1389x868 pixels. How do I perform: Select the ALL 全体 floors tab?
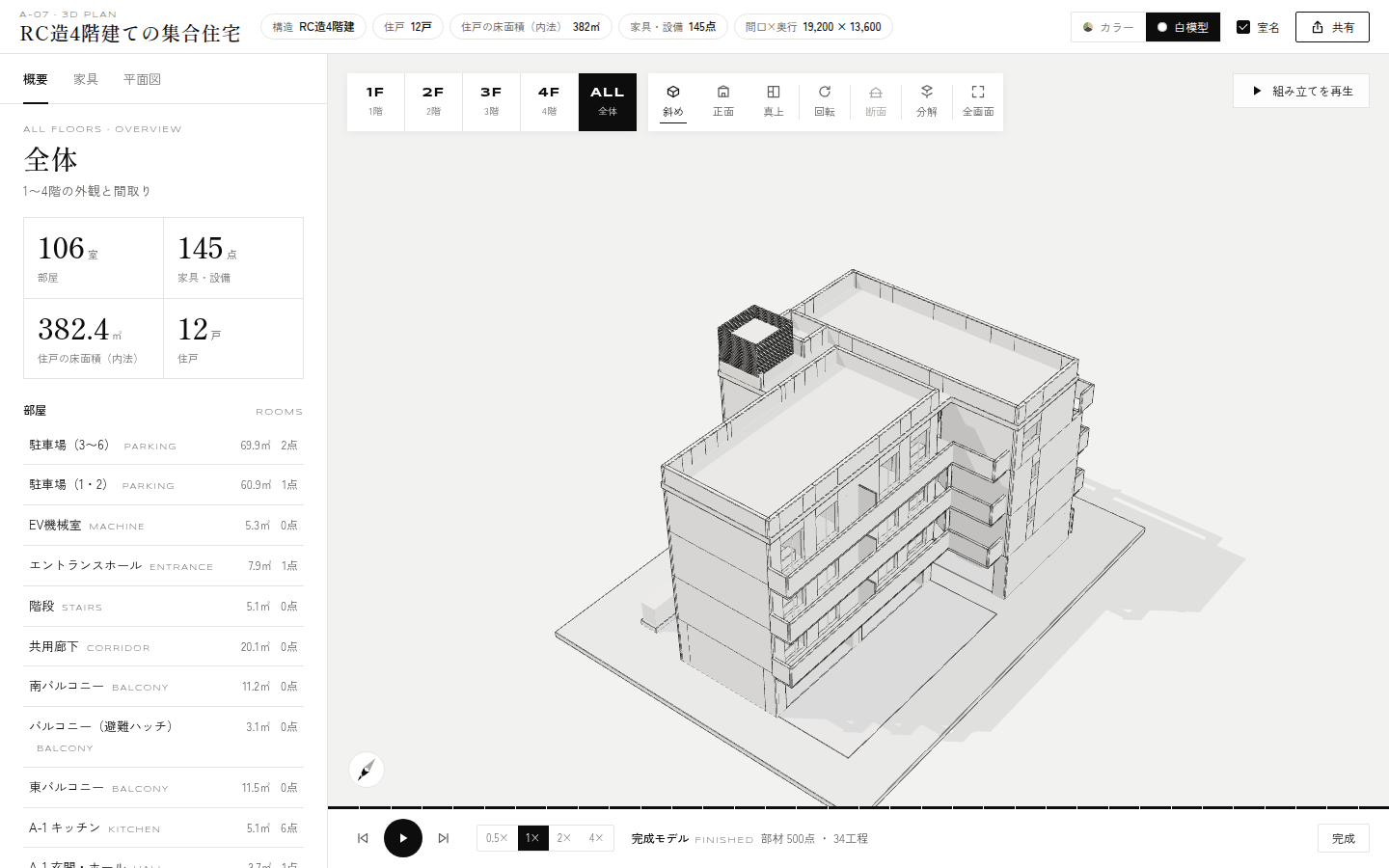click(608, 101)
